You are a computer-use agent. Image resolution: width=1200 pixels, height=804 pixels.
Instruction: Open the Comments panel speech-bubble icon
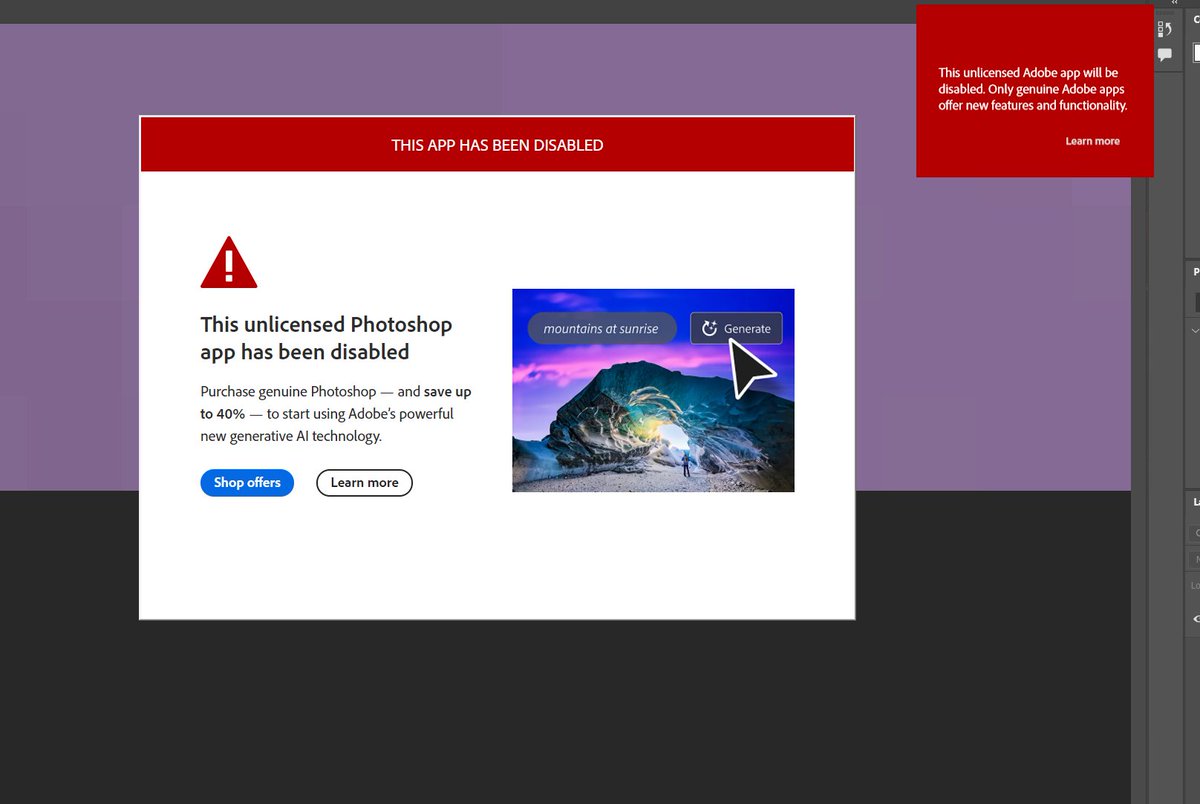(1165, 55)
